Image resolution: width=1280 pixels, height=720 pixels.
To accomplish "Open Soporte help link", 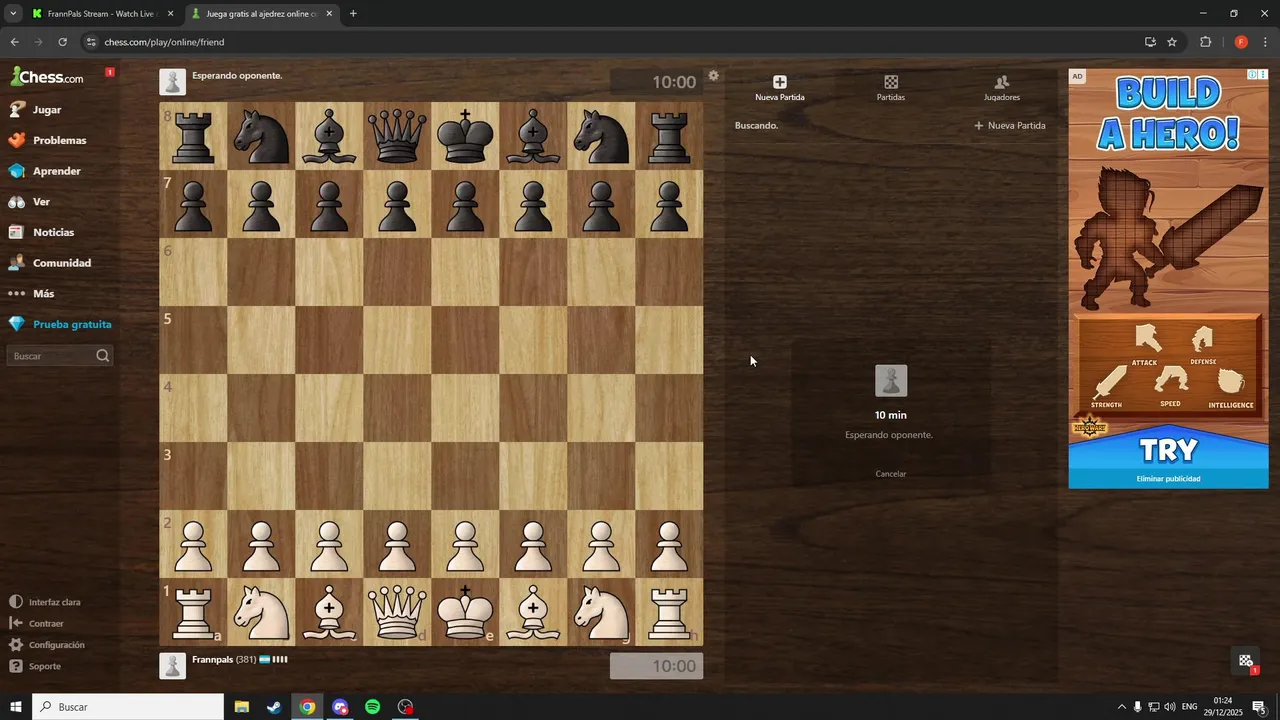I will point(36,666).
